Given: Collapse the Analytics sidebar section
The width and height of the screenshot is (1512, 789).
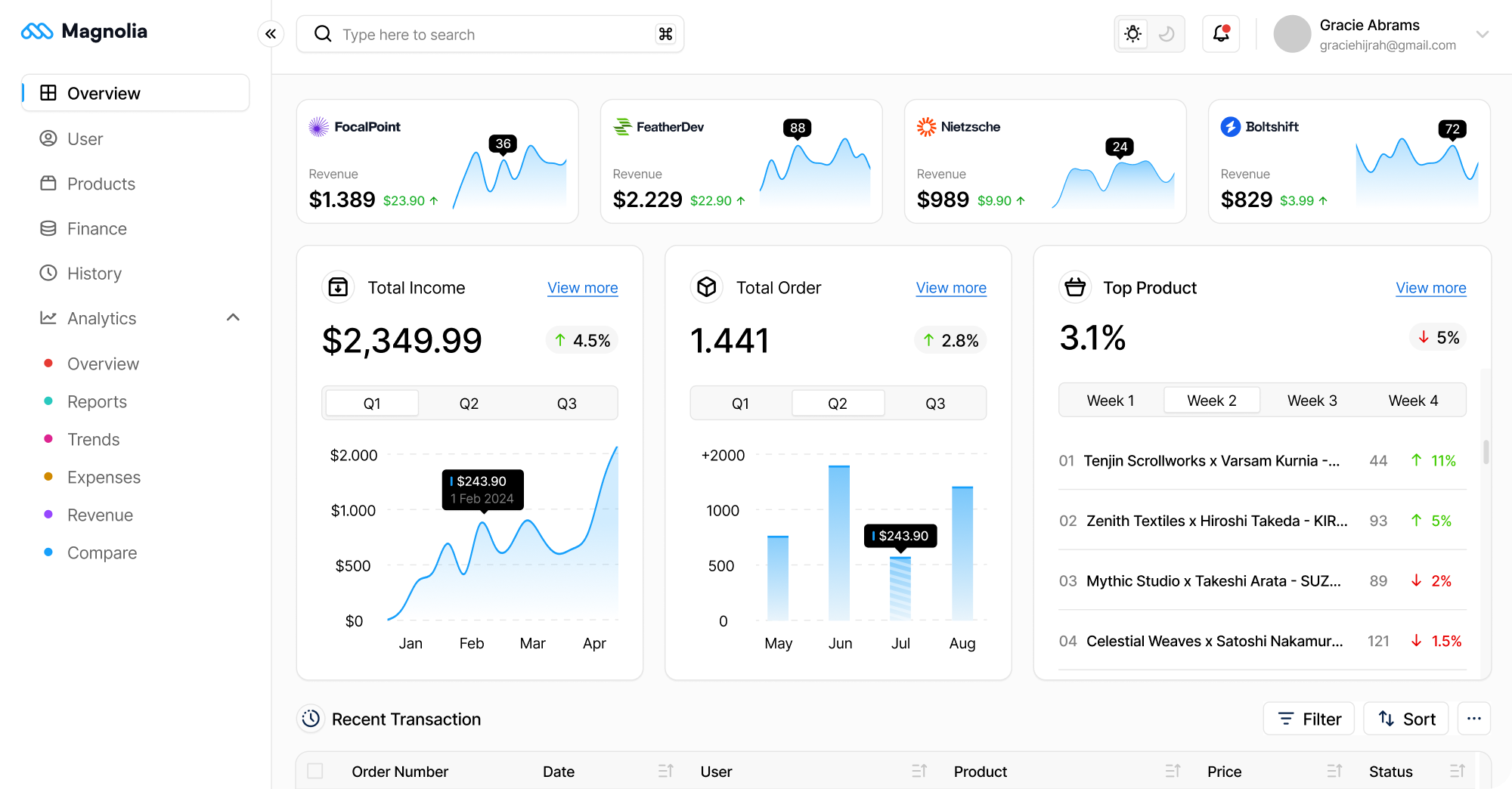Looking at the screenshot, I should [x=233, y=317].
